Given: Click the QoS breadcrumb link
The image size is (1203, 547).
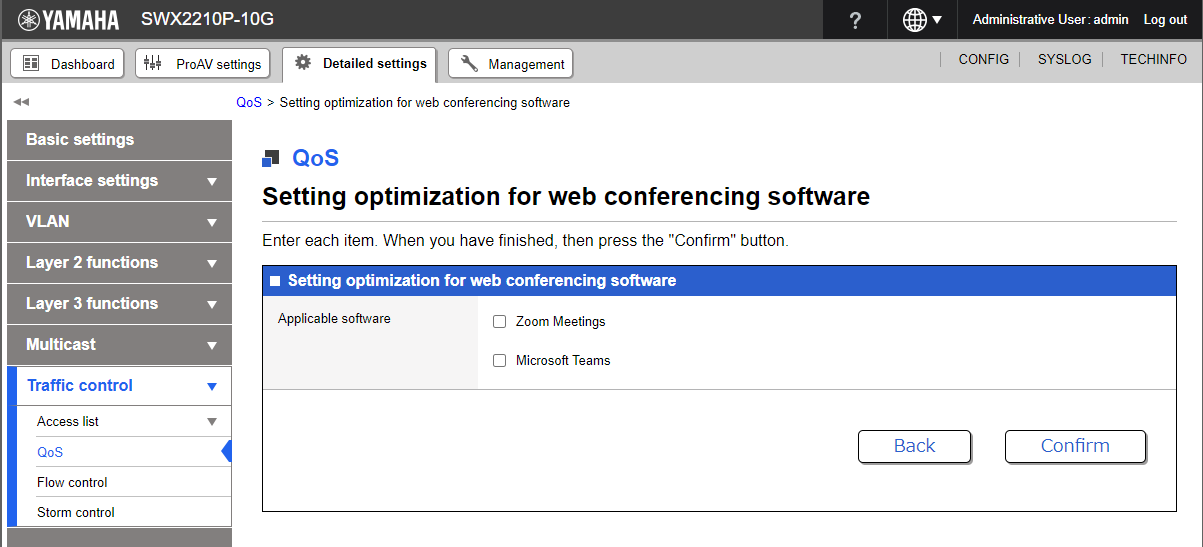Looking at the screenshot, I should point(249,102).
